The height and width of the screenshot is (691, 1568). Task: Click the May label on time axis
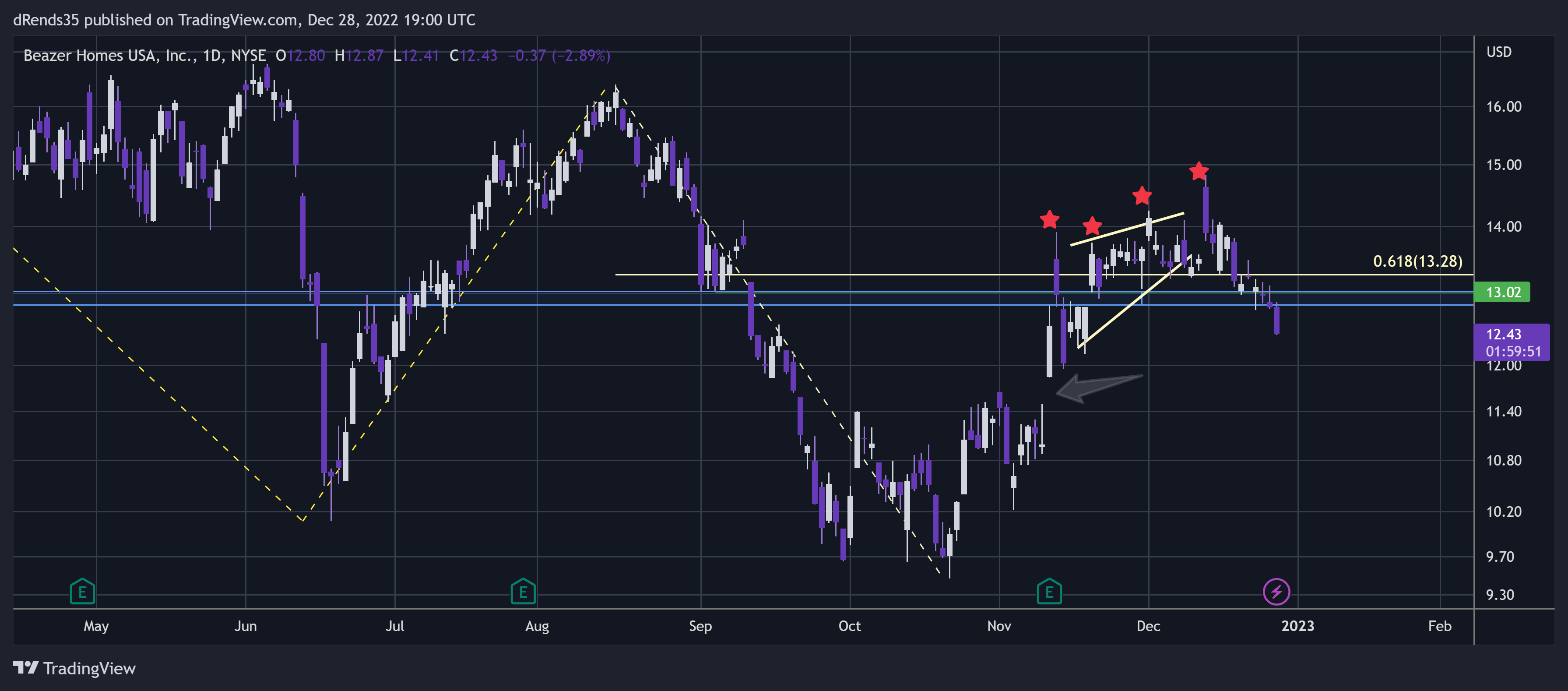pyautogui.click(x=96, y=627)
